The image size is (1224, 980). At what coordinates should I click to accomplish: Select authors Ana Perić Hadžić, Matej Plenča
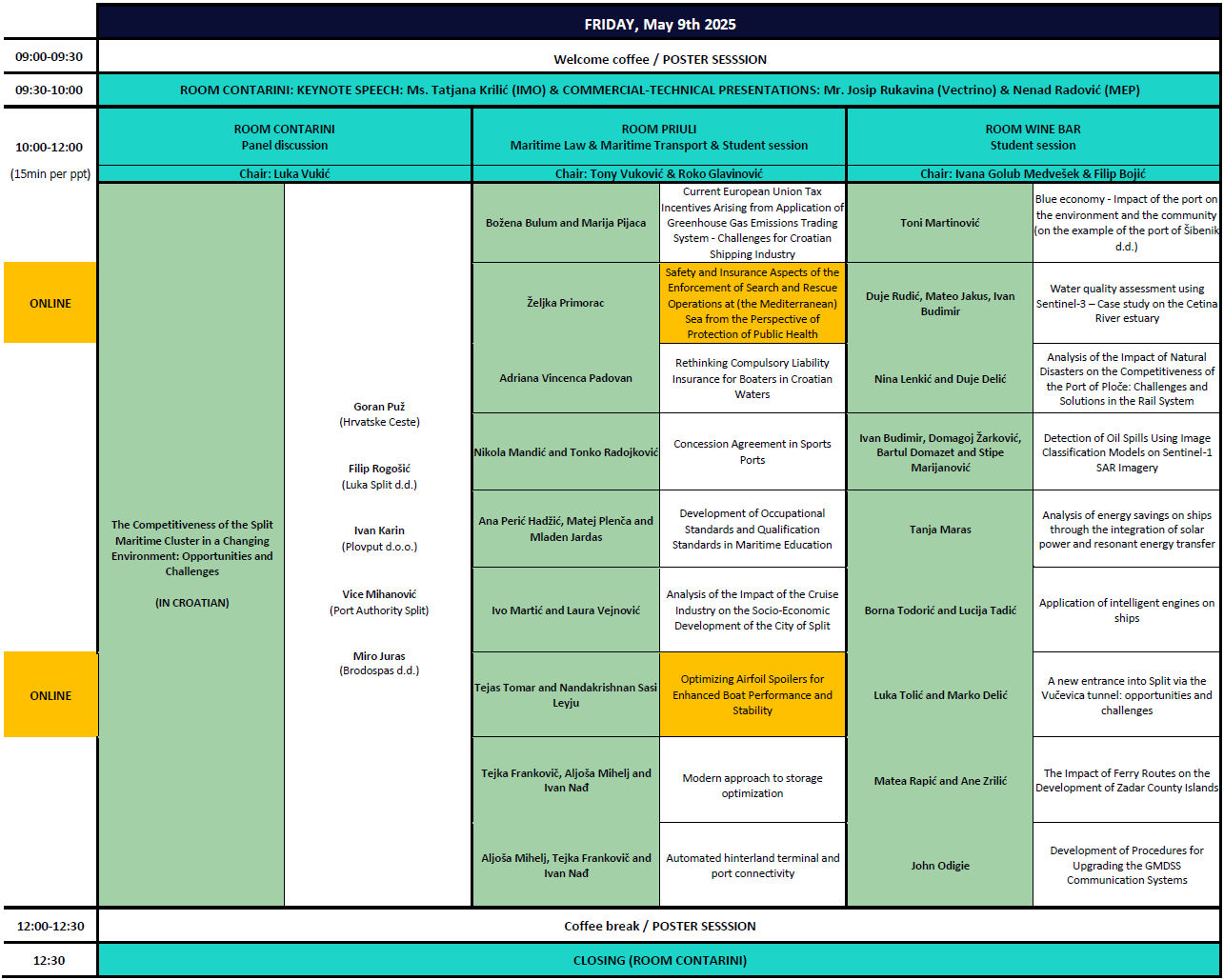tap(566, 529)
